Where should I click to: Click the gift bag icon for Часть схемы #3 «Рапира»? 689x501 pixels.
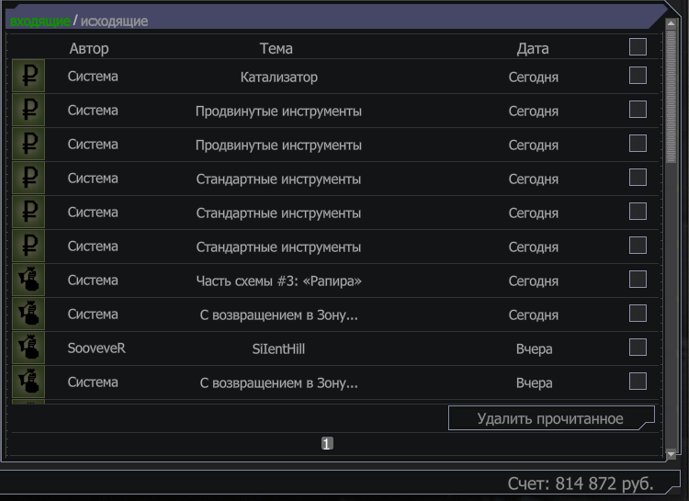29,280
